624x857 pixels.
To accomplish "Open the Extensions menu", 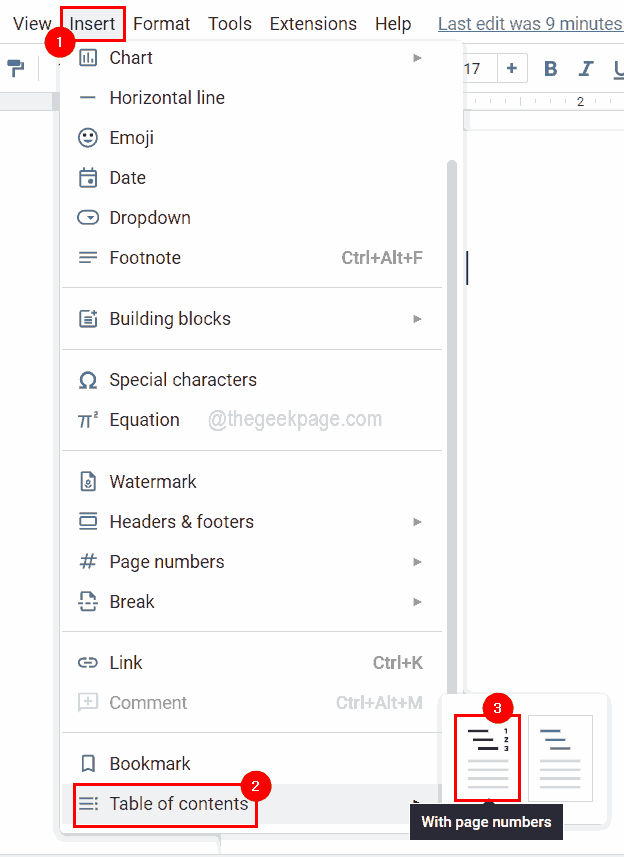I will (x=311, y=22).
